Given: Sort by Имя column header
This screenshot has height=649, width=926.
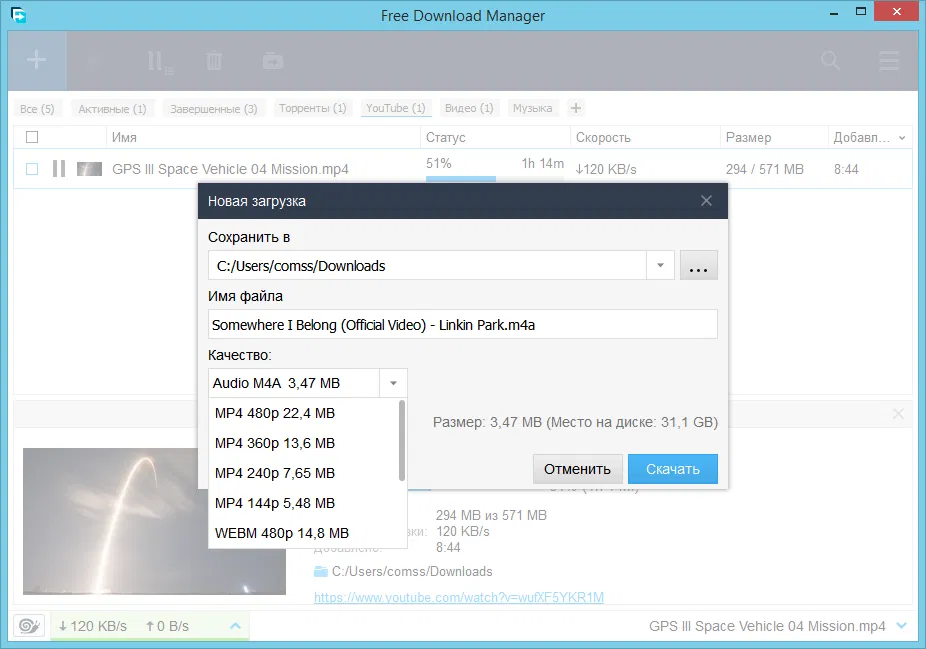Looking at the screenshot, I should pyautogui.click(x=263, y=138).
